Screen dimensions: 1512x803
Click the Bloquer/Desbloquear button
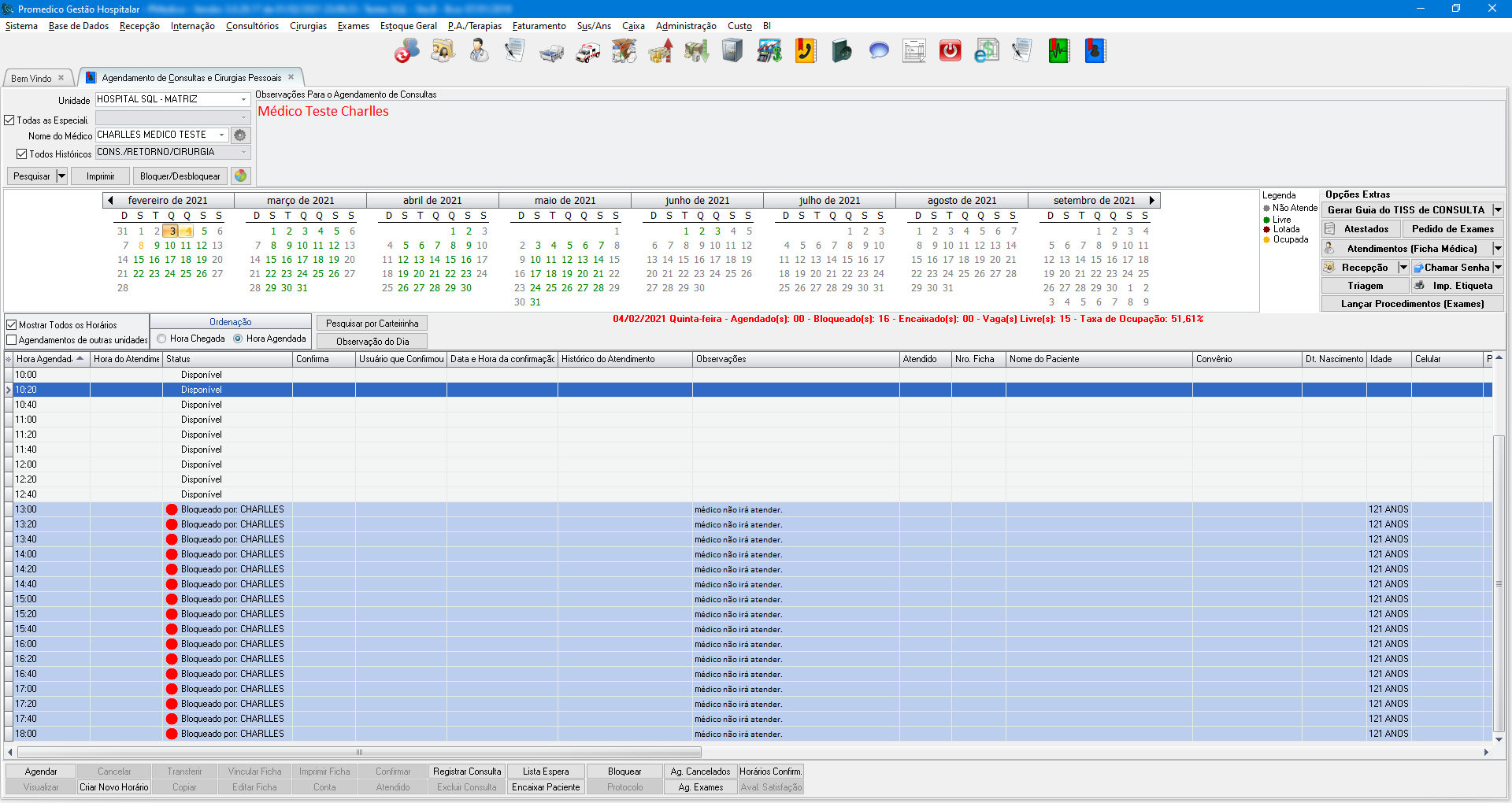point(180,176)
